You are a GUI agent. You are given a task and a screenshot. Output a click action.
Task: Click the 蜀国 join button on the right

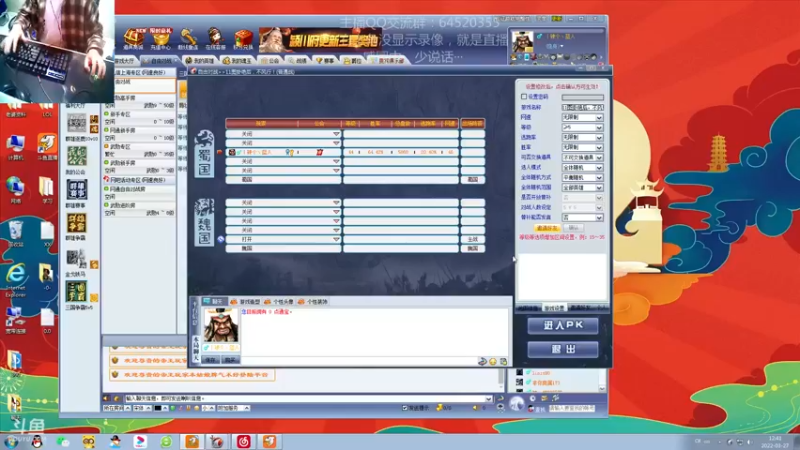(472, 180)
